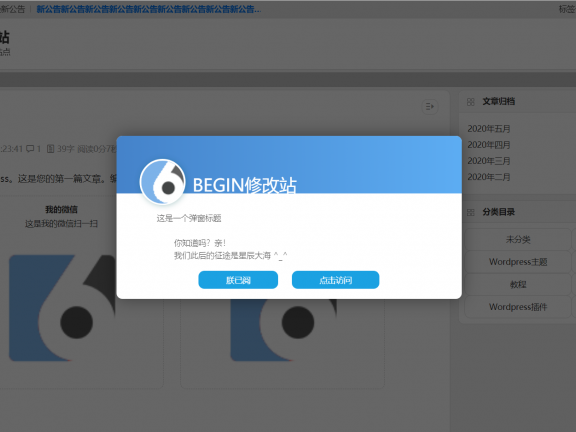Click the 朕已阅 button in the popup
The image size is (576, 432).
click(238, 280)
